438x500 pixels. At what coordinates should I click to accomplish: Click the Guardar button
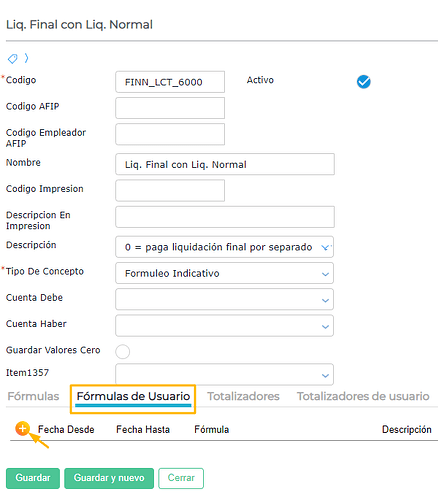[33, 478]
